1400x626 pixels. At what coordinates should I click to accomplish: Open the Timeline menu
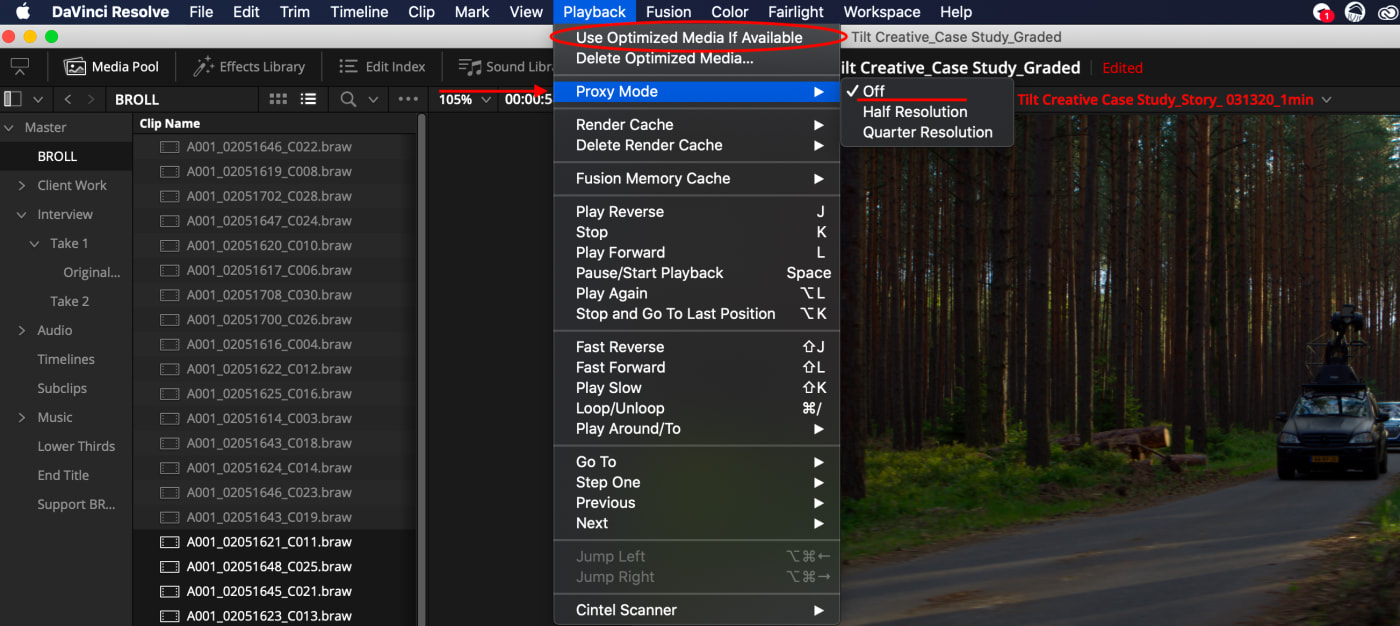click(x=359, y=12)
